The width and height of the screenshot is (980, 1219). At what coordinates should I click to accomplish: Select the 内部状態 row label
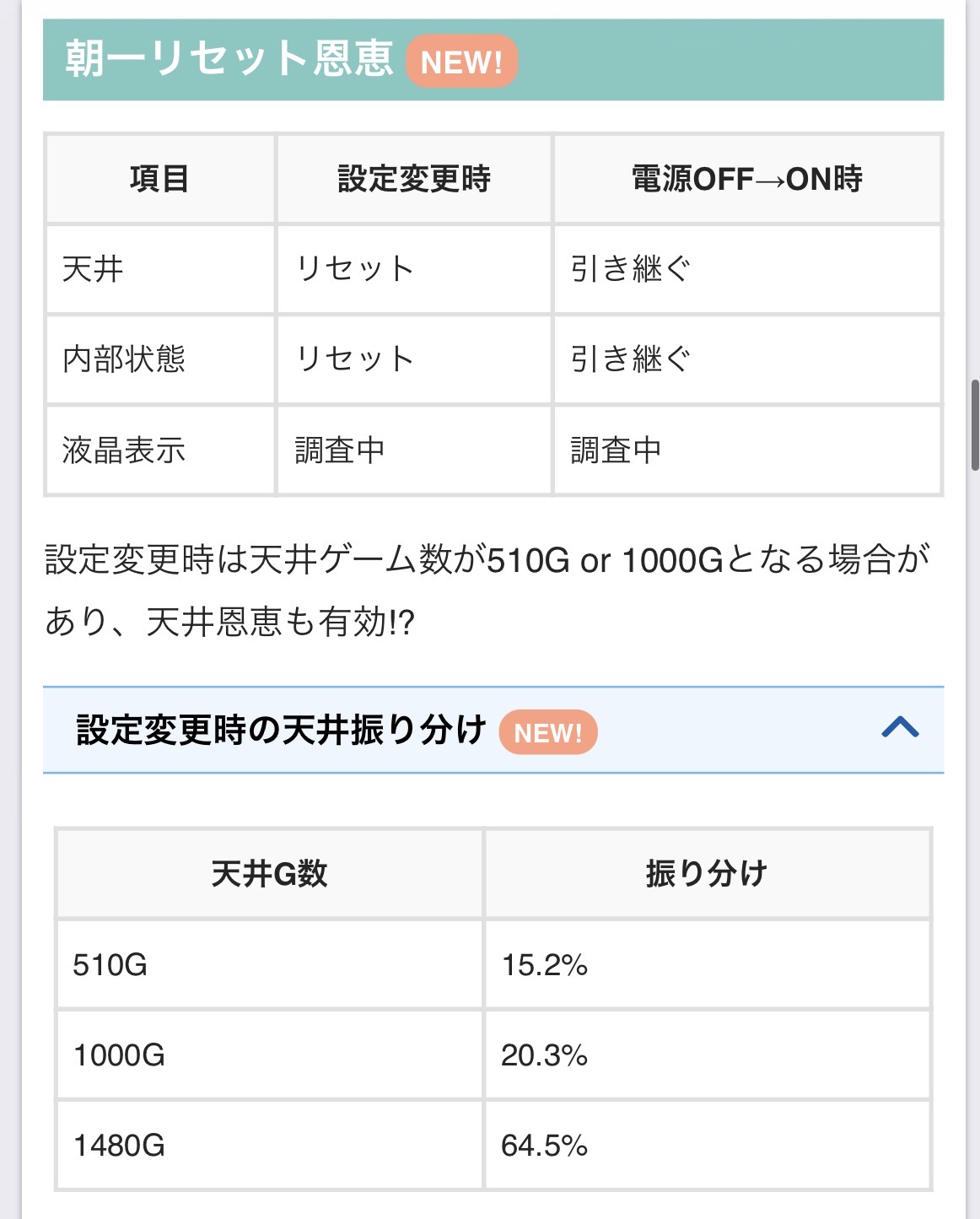[x=124, y=359]
